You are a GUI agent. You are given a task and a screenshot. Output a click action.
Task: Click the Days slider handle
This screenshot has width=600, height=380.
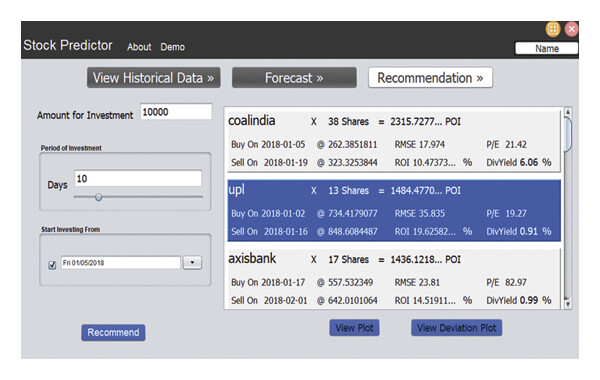click(98, 197)
